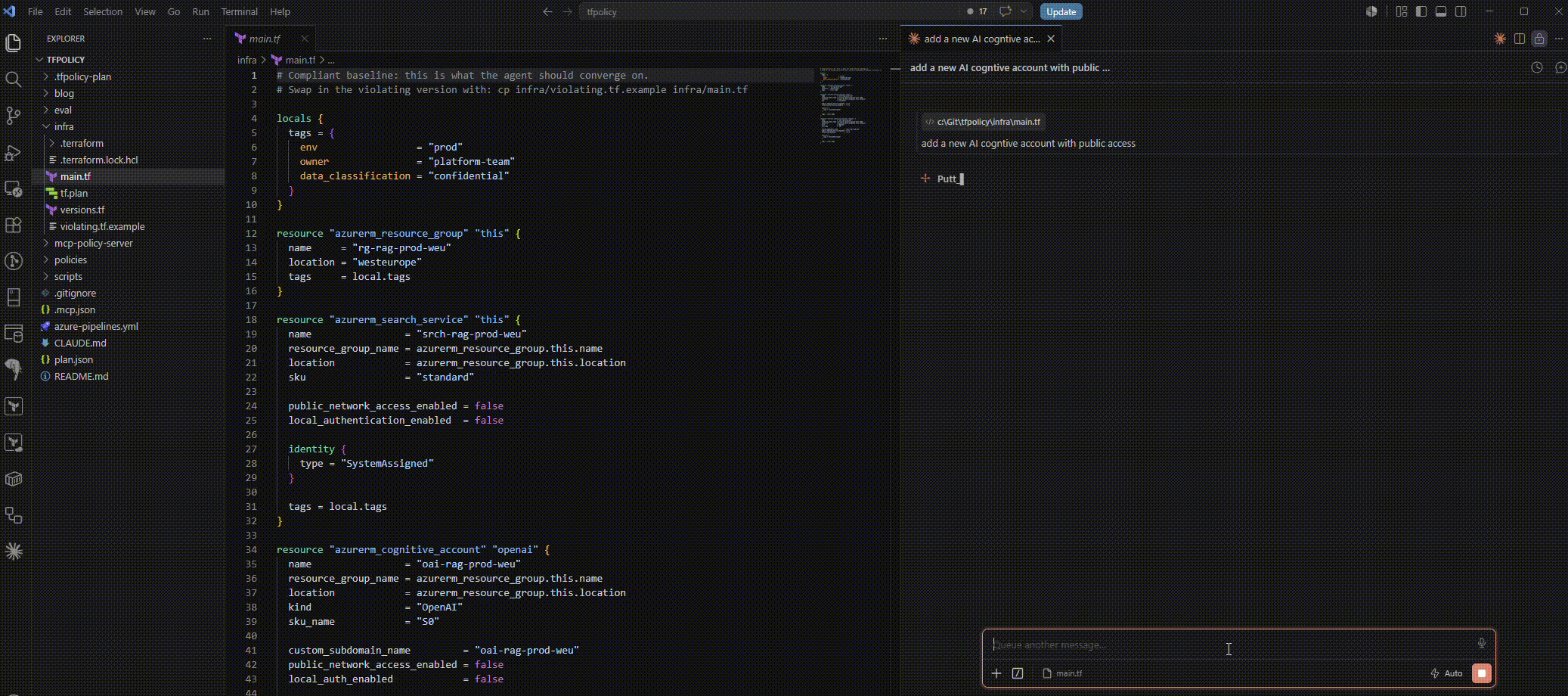Go back with the left arrow

pyautogui.click(x=548, y=11)
